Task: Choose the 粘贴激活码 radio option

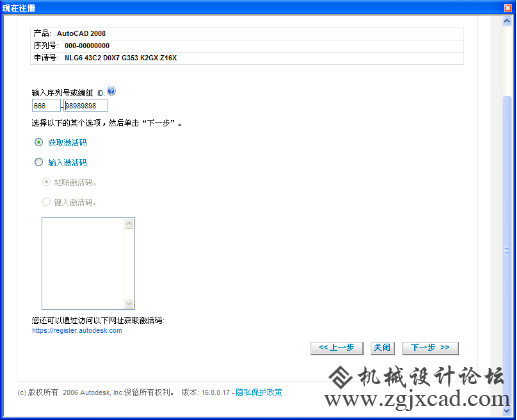Action: tap(46, 182)
